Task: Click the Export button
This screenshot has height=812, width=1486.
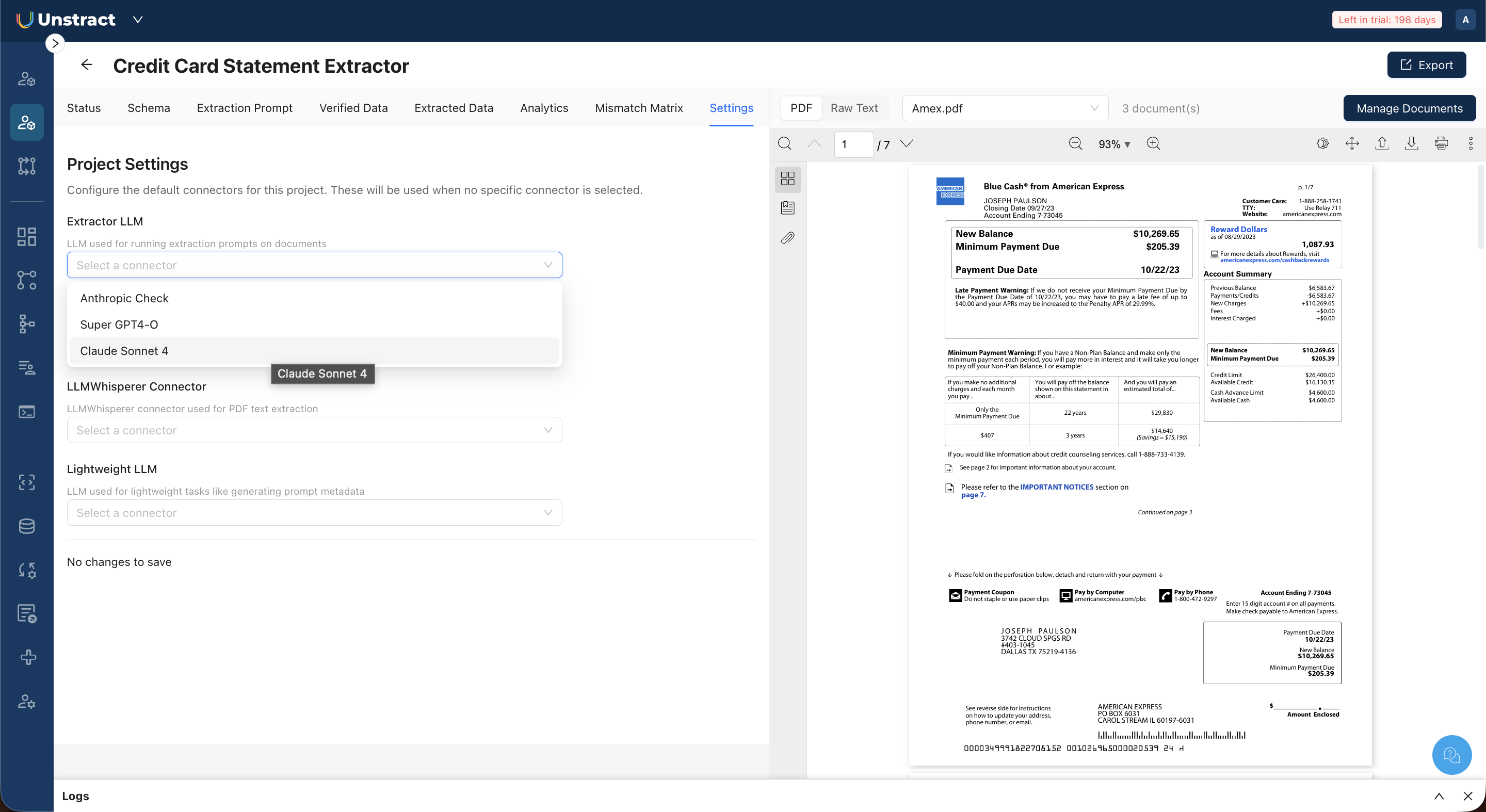Action: [1426, 65]
